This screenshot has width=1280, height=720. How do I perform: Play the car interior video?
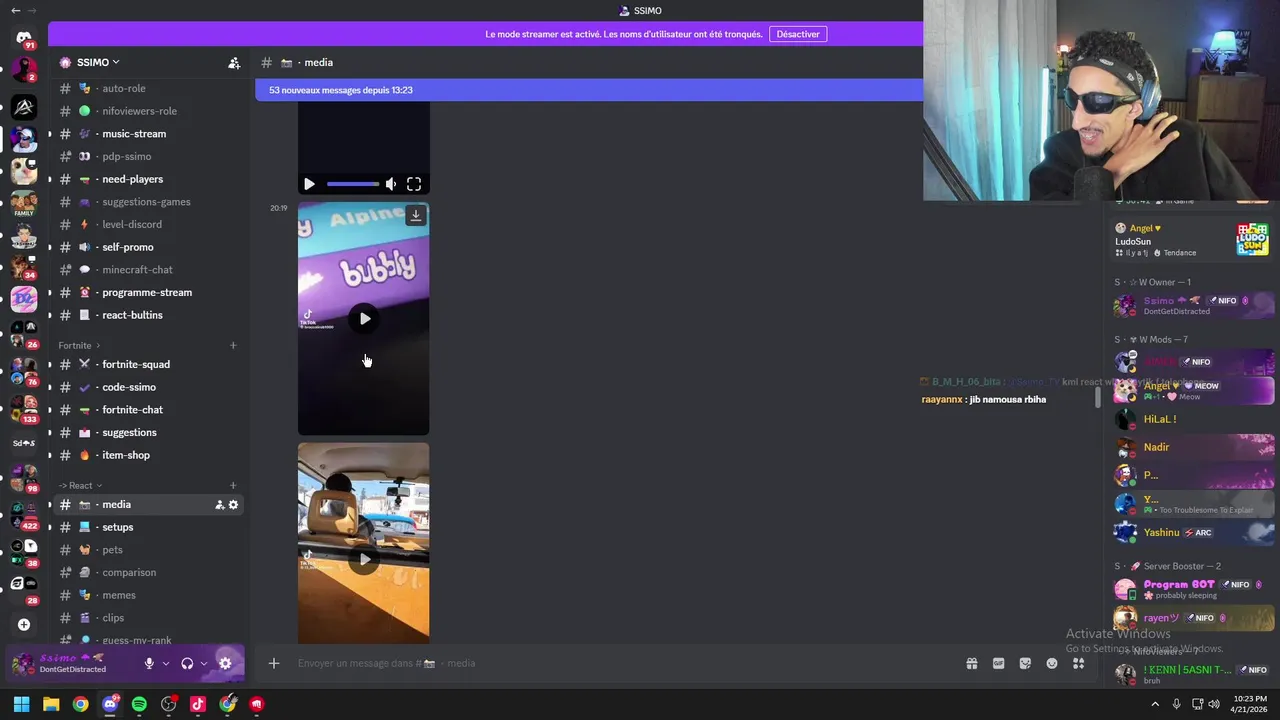click(364, 559)
